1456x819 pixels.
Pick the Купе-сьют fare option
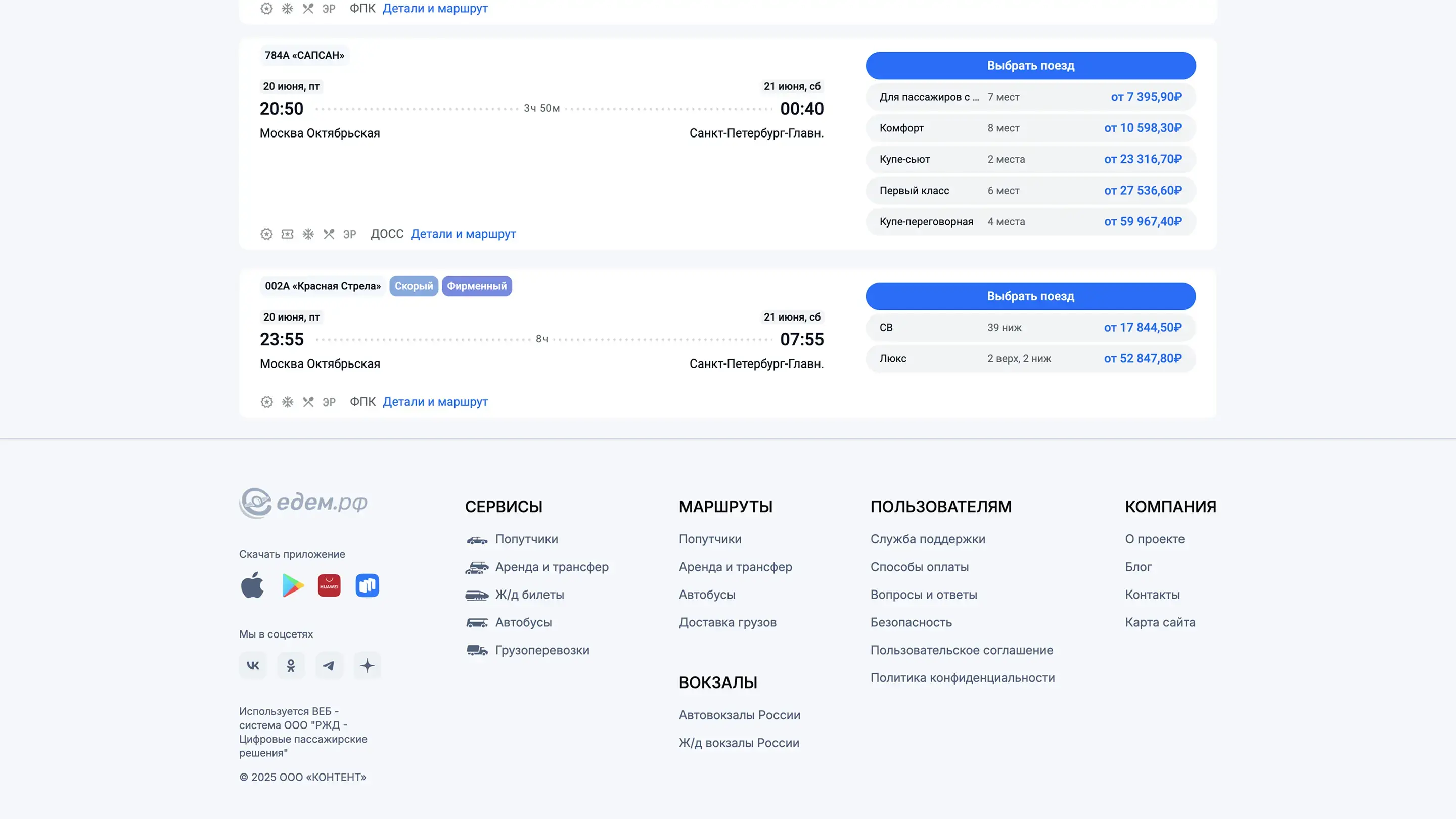(x=1030, y=159)
